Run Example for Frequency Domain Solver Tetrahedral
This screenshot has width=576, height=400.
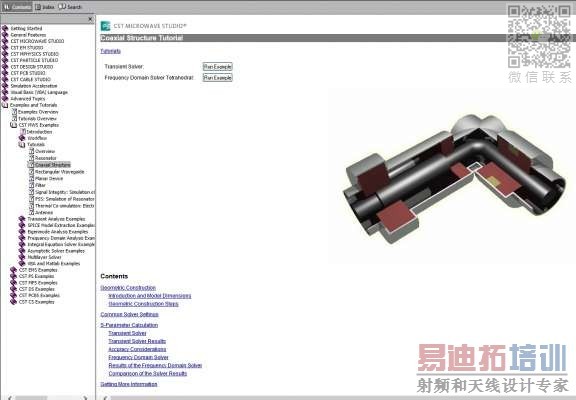pyautogui.click(x=217, y=78)
